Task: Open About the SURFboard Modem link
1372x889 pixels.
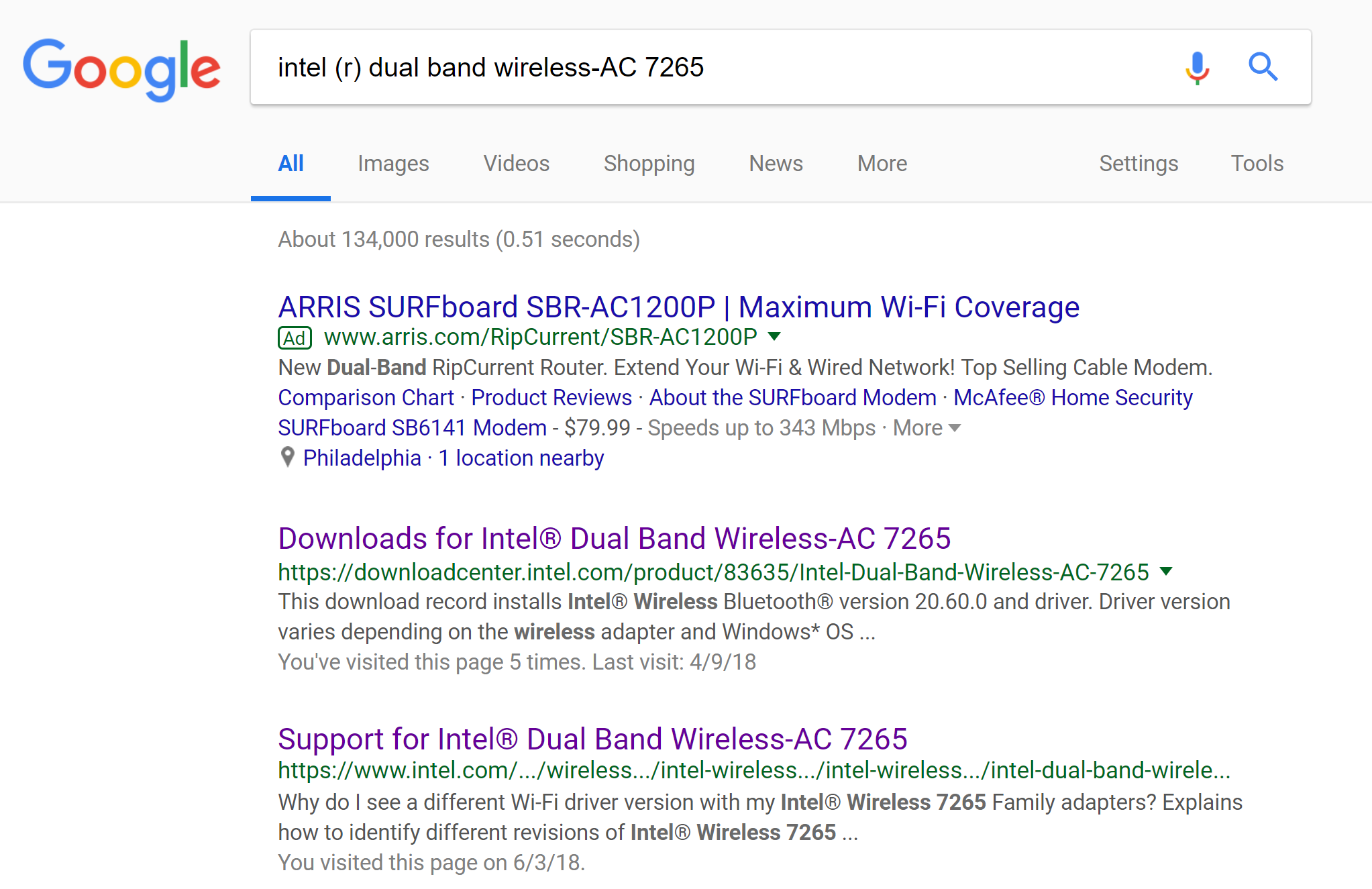Action: (792, 398)
